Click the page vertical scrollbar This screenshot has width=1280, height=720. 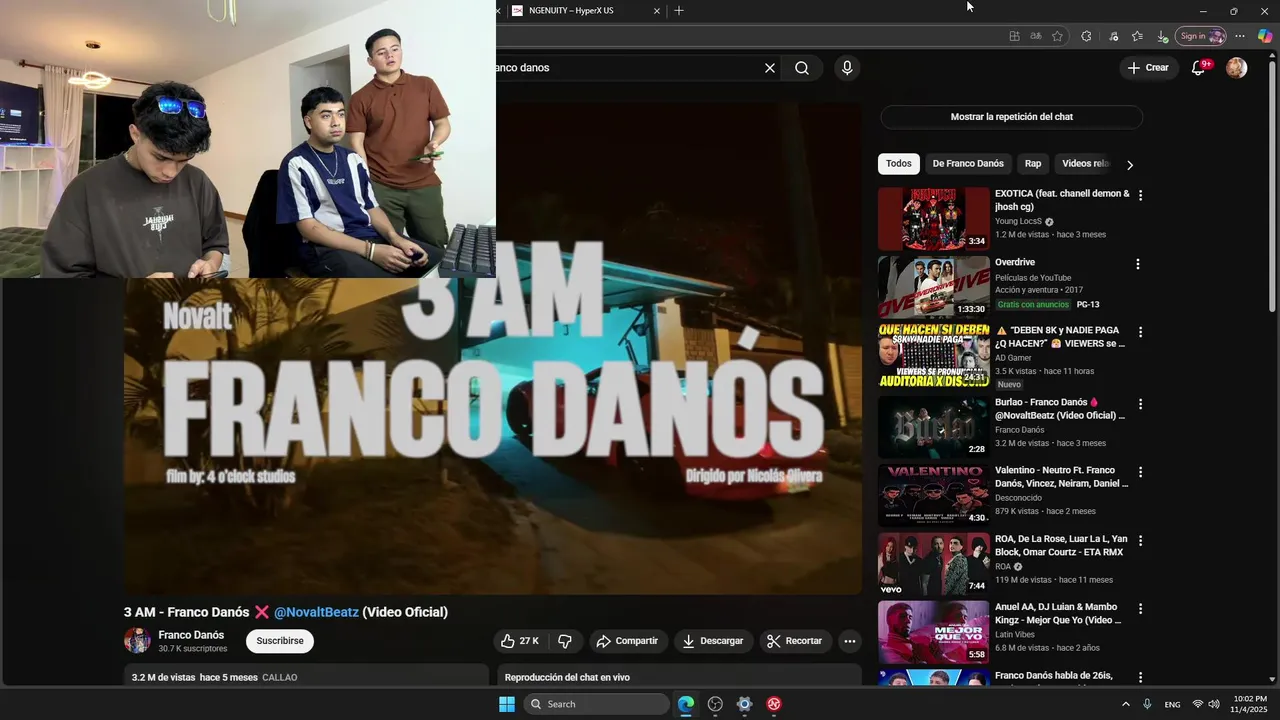(x=1273, y=185)
